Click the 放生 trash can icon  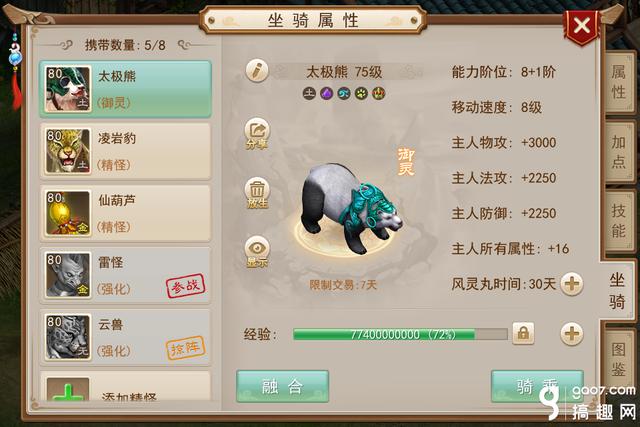pyautogui.click(x=257, y=193)
